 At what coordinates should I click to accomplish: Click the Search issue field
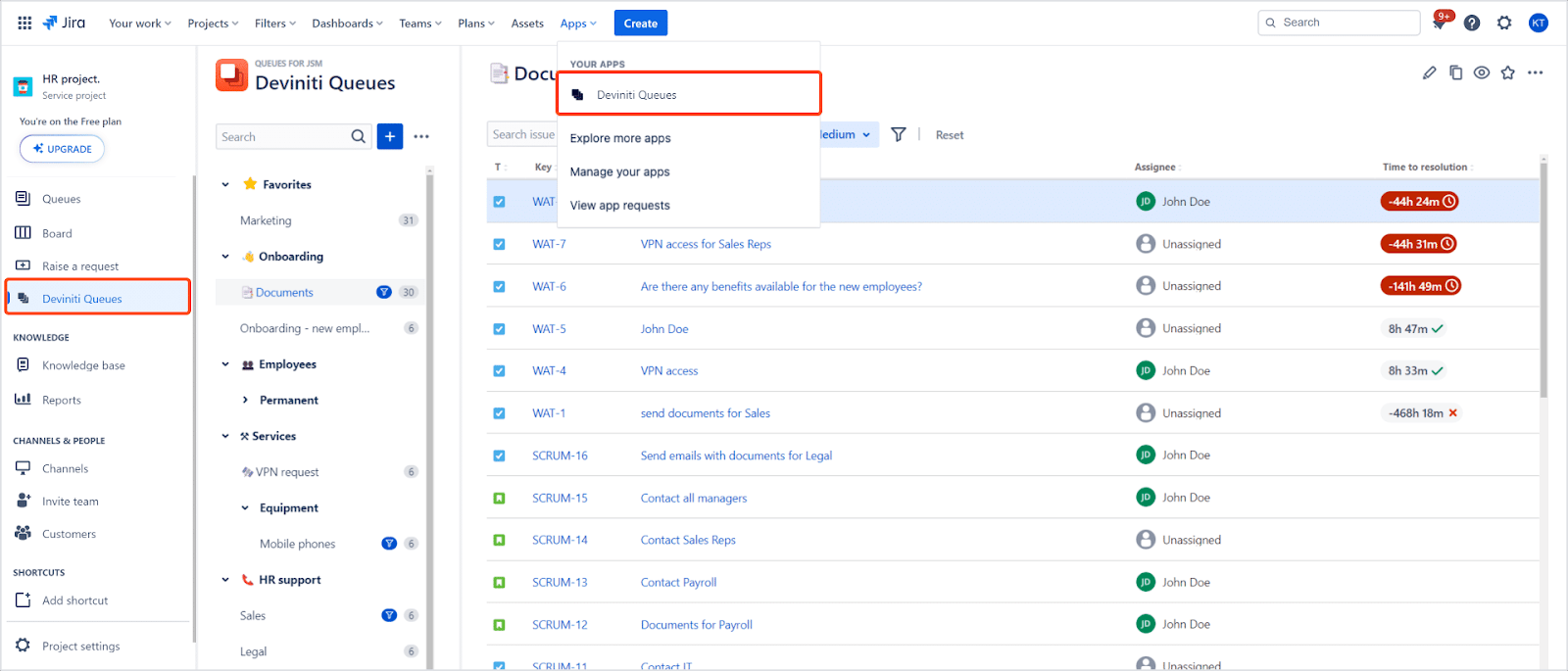522,134
